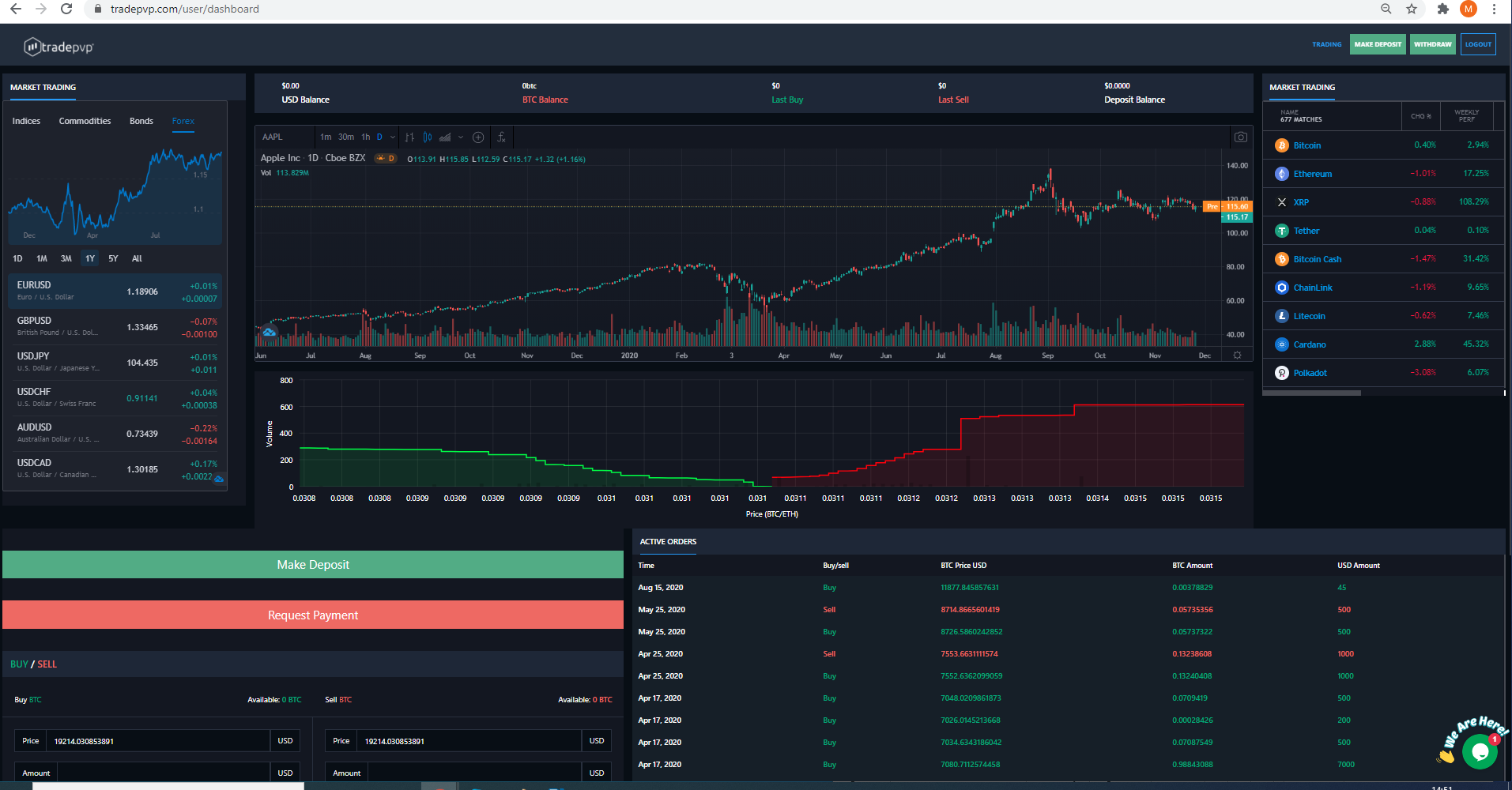Open browser zoom magnifier icon
Screen dimensions: 1512x790
[x=1386, y=9]
